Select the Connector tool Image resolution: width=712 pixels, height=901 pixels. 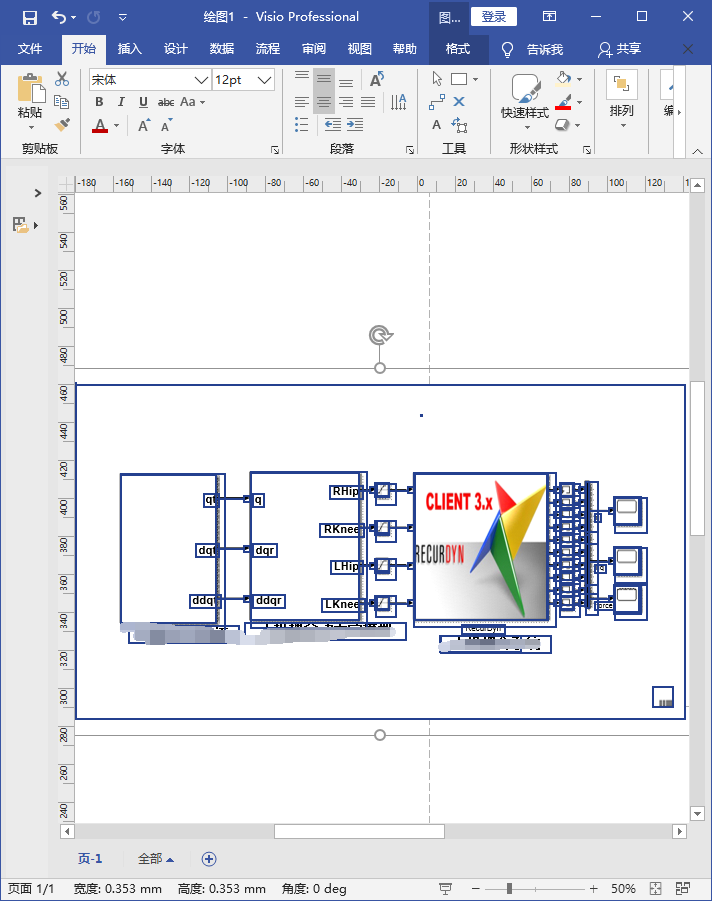[437, 102]
